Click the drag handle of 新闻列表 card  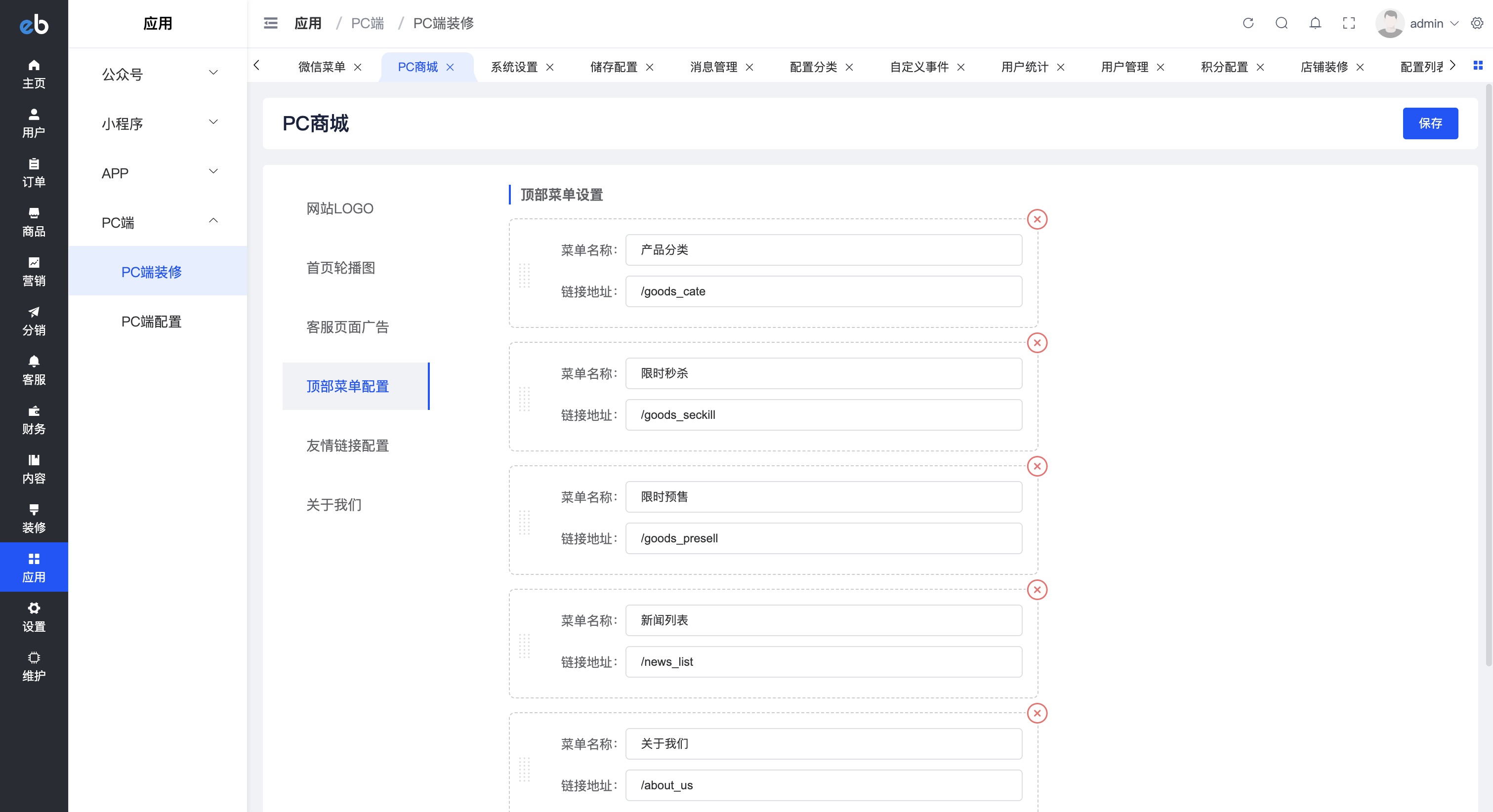tap(524, 646)
